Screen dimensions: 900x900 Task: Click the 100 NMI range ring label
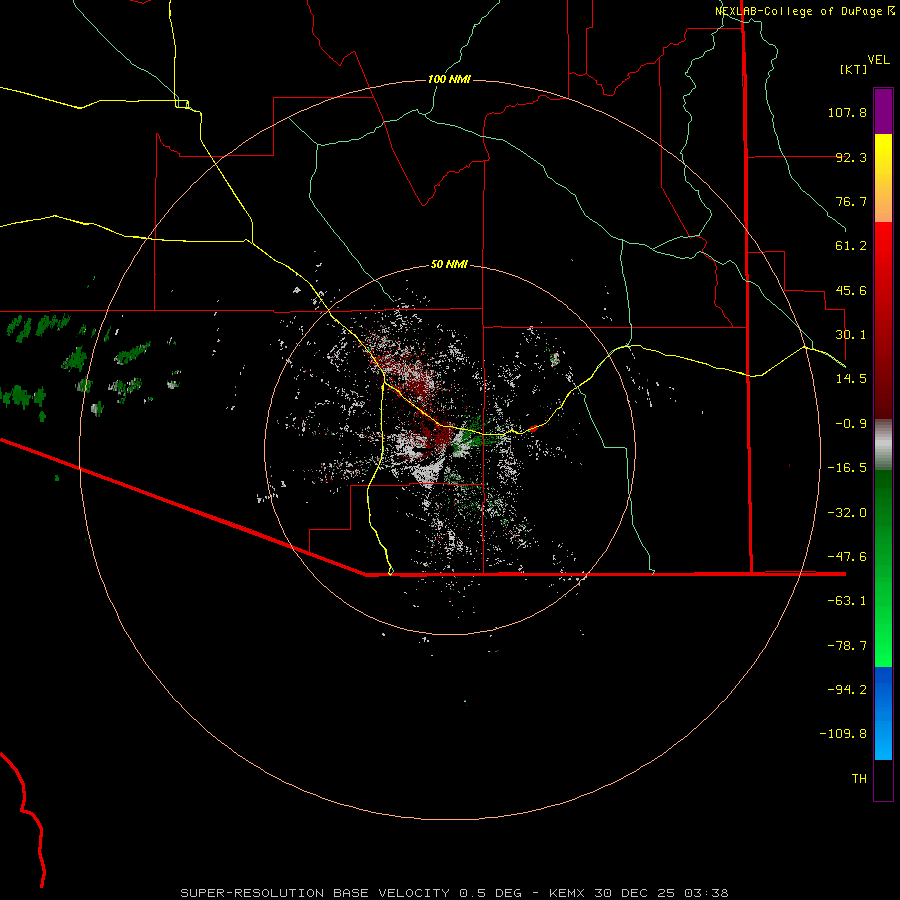coord(449,79)
